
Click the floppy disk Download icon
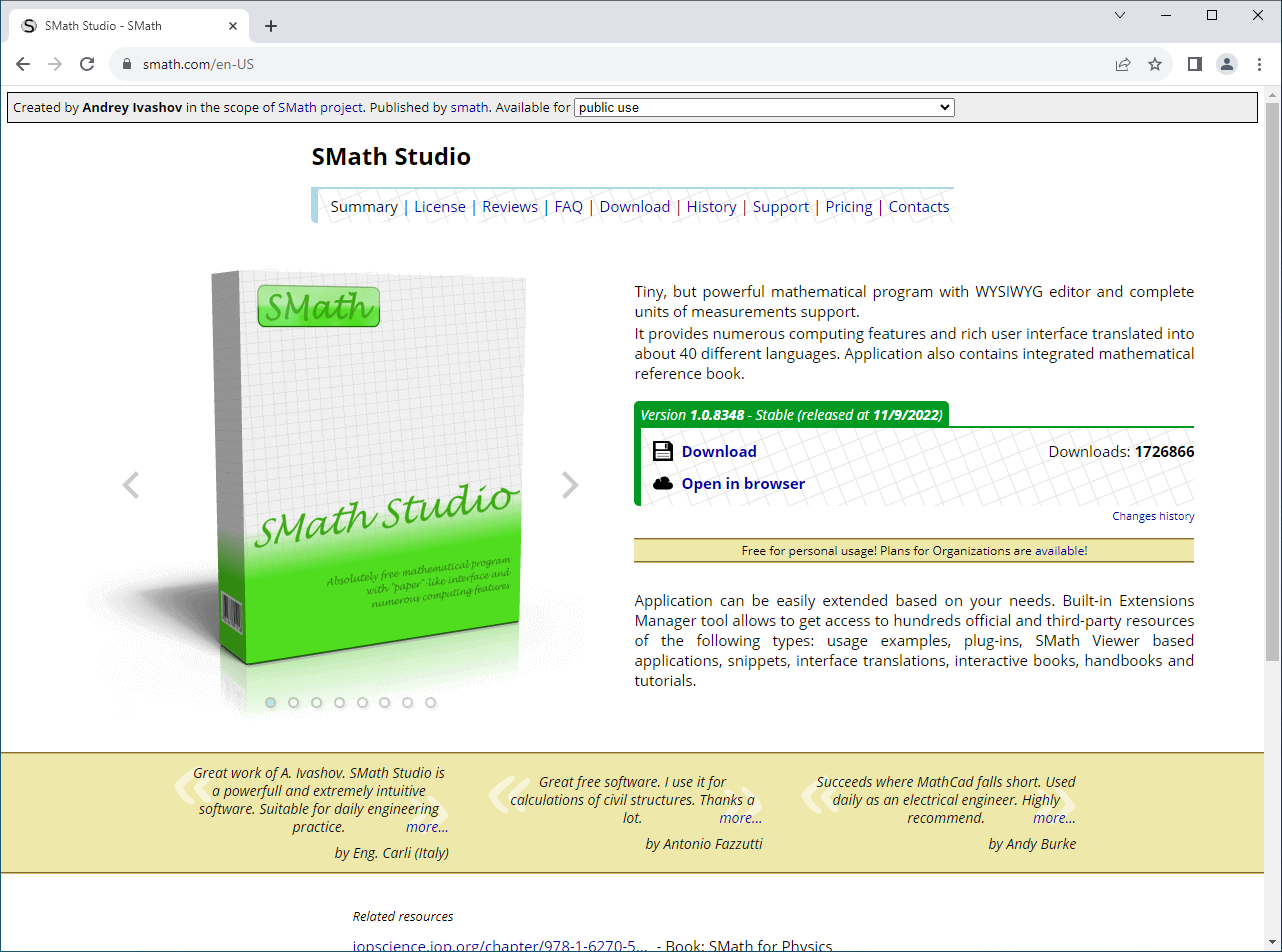(x=663, y=451)
